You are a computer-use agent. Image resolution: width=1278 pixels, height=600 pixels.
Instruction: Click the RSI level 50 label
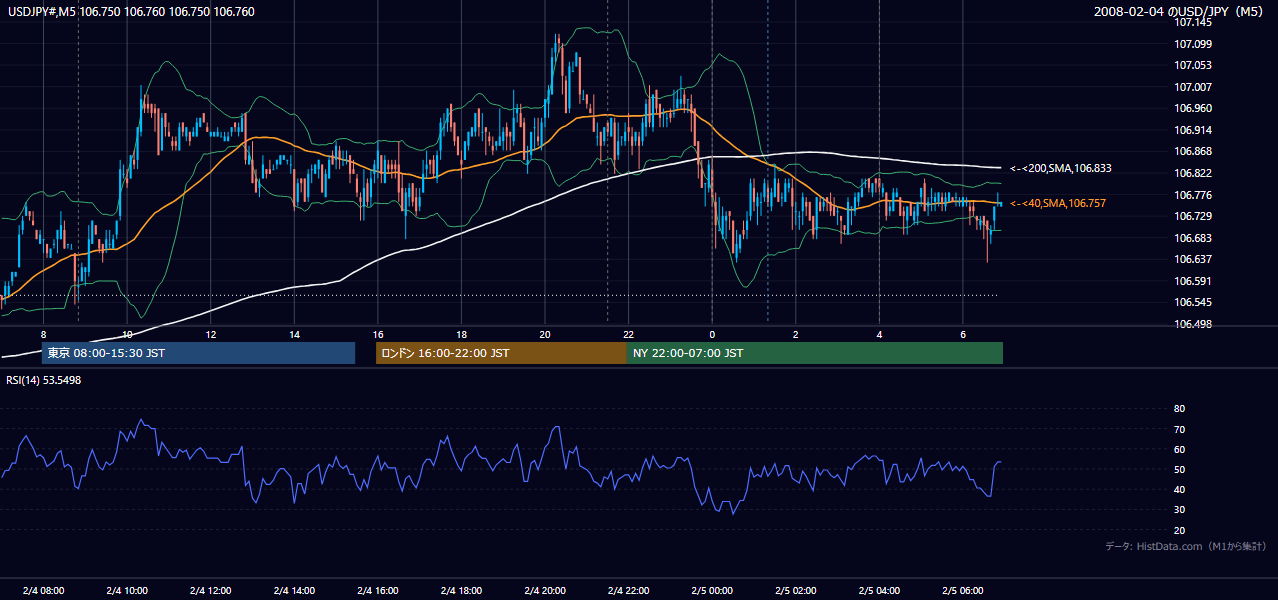coord(1179,469)
